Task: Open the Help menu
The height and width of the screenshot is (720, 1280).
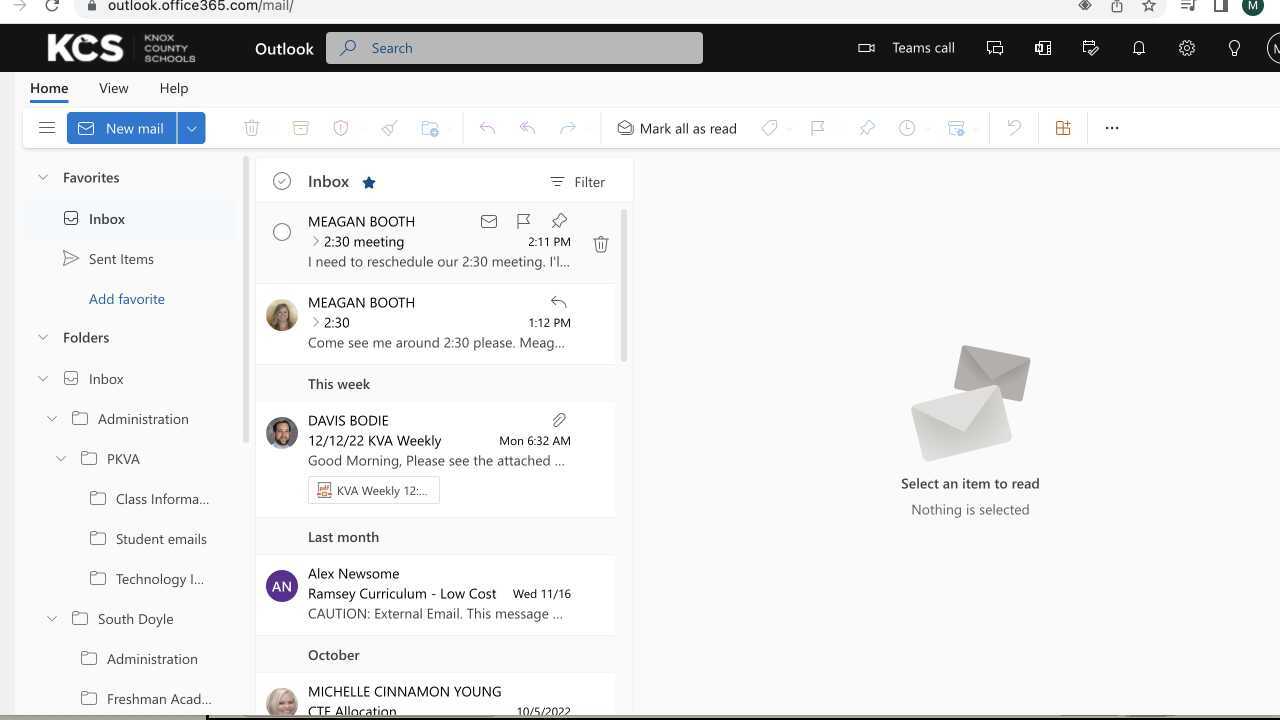Action: [173, 88]
